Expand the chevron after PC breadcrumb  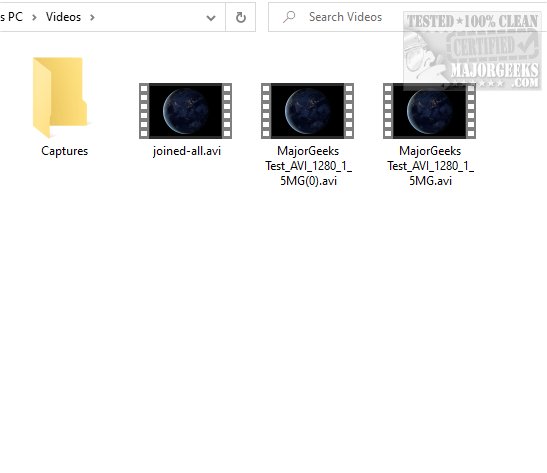(x=34, y=17)
